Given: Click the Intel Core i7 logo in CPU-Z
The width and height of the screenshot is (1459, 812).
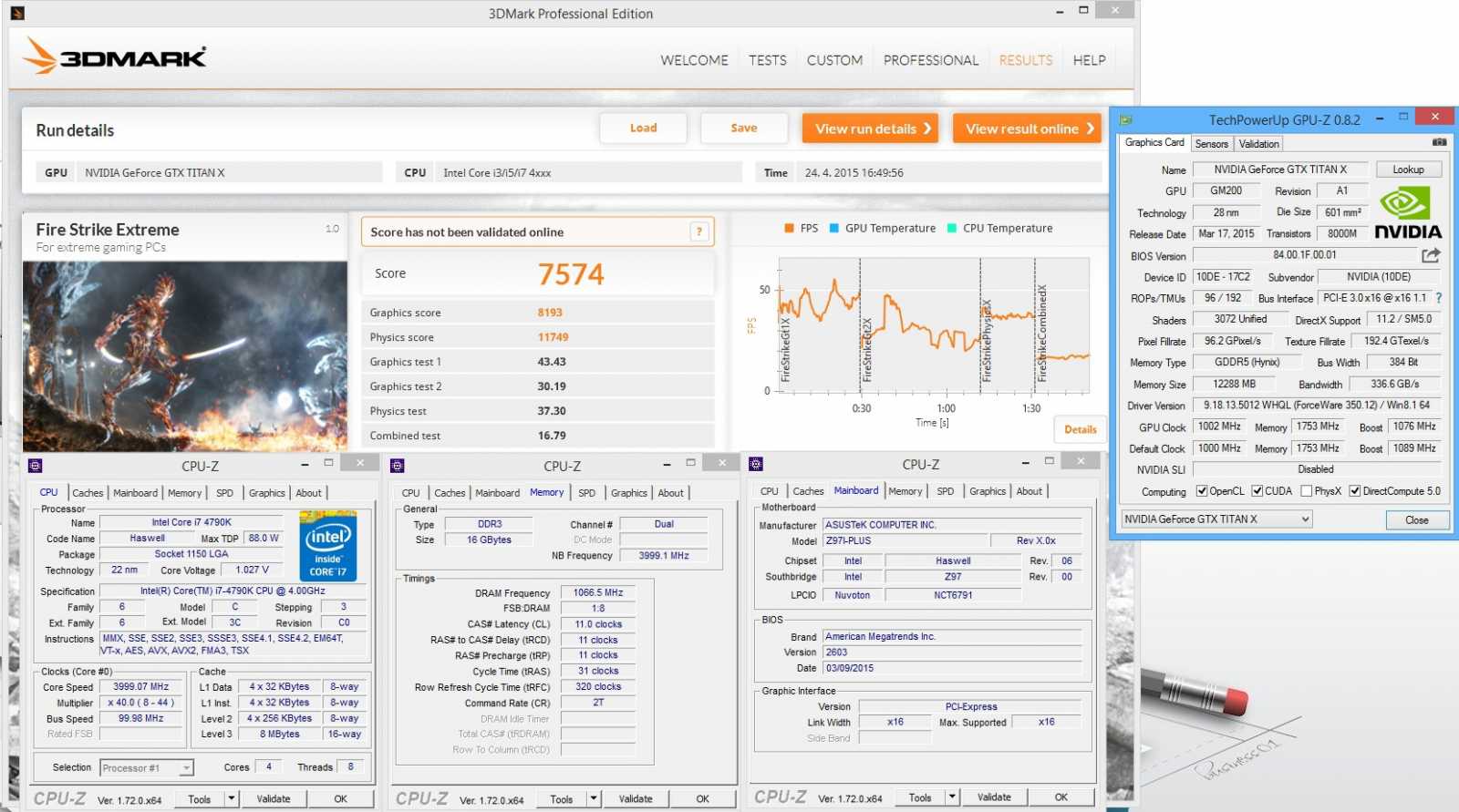Looking at the screenshot, I should pos(328,545).
